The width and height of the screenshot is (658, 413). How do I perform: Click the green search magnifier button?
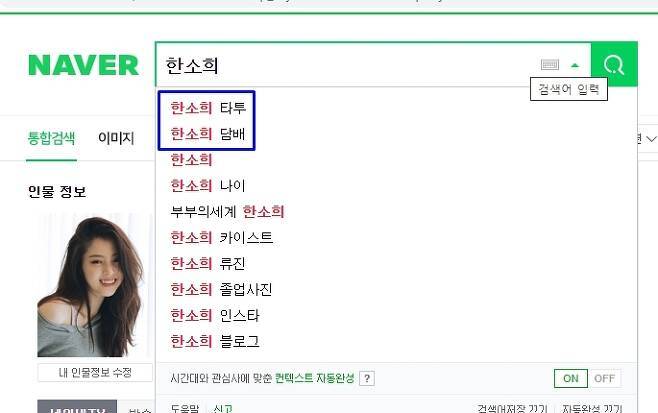(614, 64)
